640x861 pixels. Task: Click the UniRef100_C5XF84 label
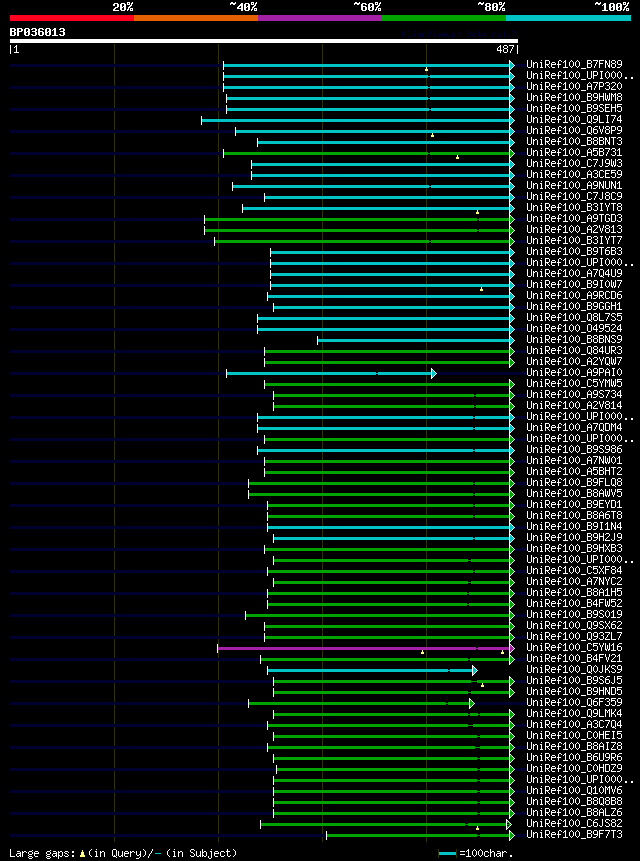pyautogui.click(x=574, y=571)
